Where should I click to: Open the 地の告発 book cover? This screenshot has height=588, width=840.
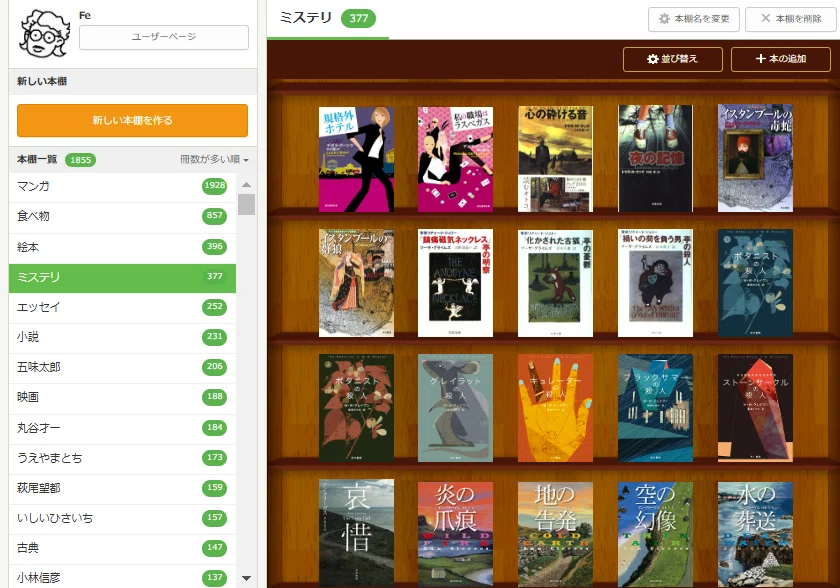556,534
